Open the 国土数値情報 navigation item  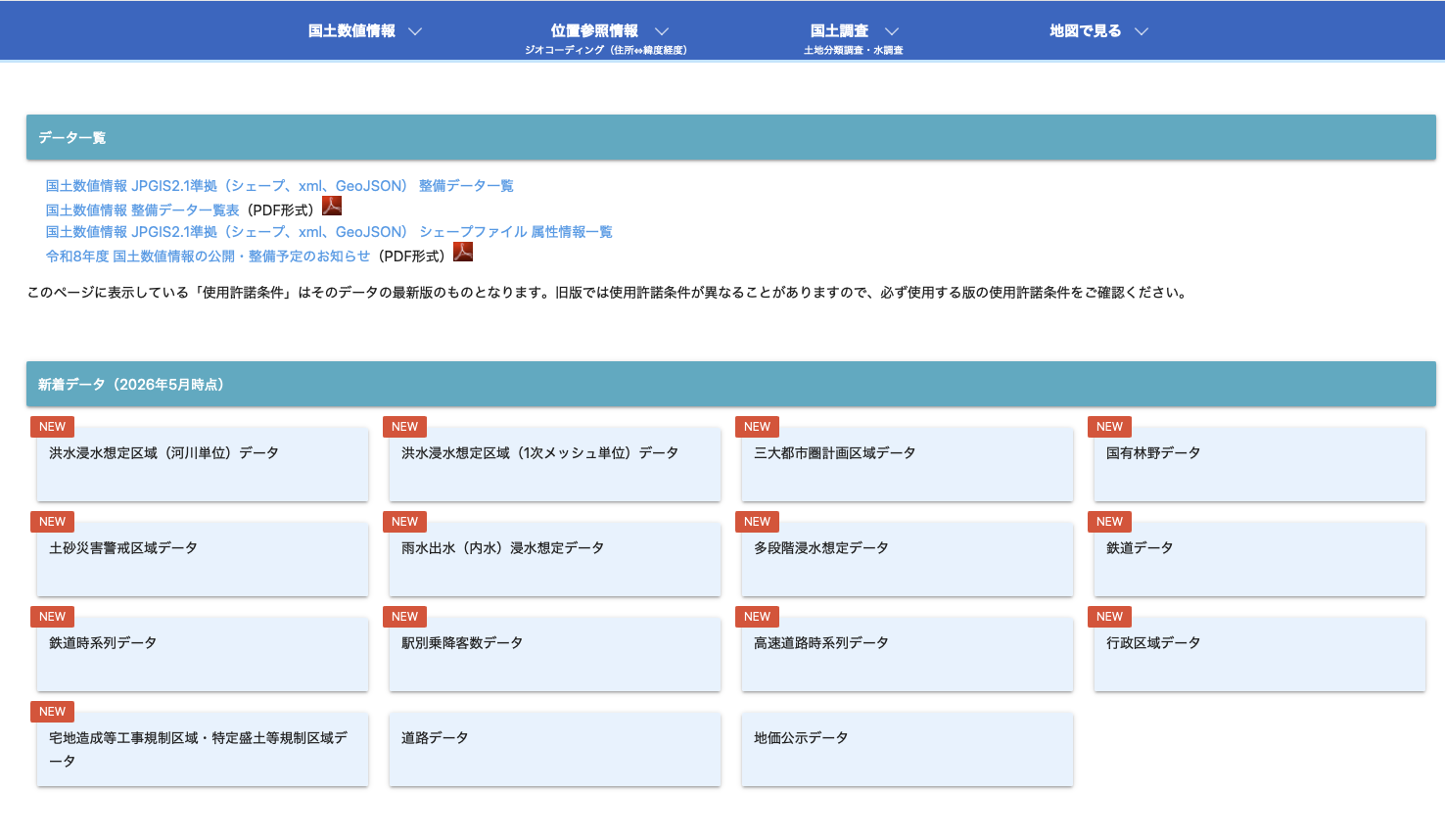tap(351, 31)
